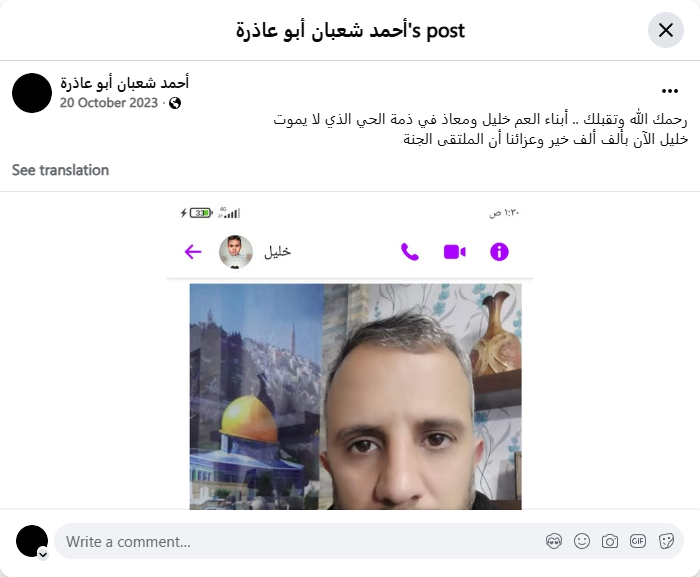This screenshot has height=577, width=700.
Task: Click the purple info icon
Action: [x=499, y=252]
